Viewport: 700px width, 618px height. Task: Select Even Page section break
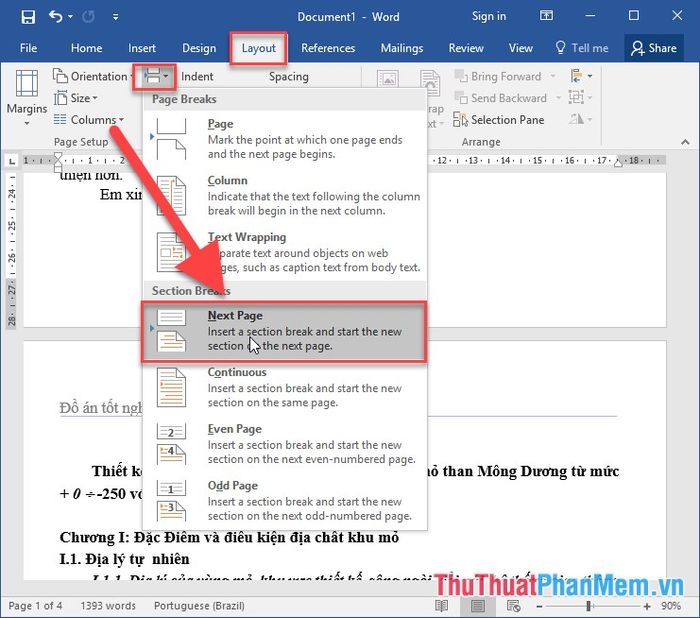pyautogui.click(x=284, y=443)
